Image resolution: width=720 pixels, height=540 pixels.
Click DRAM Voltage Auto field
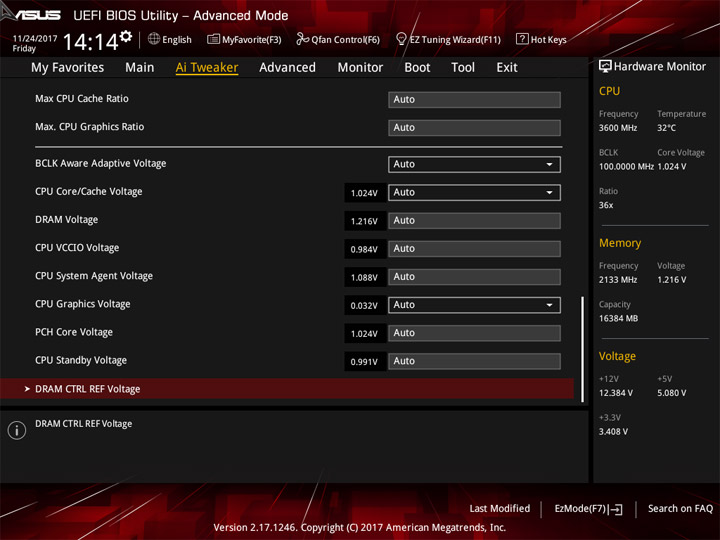point(474,220)
